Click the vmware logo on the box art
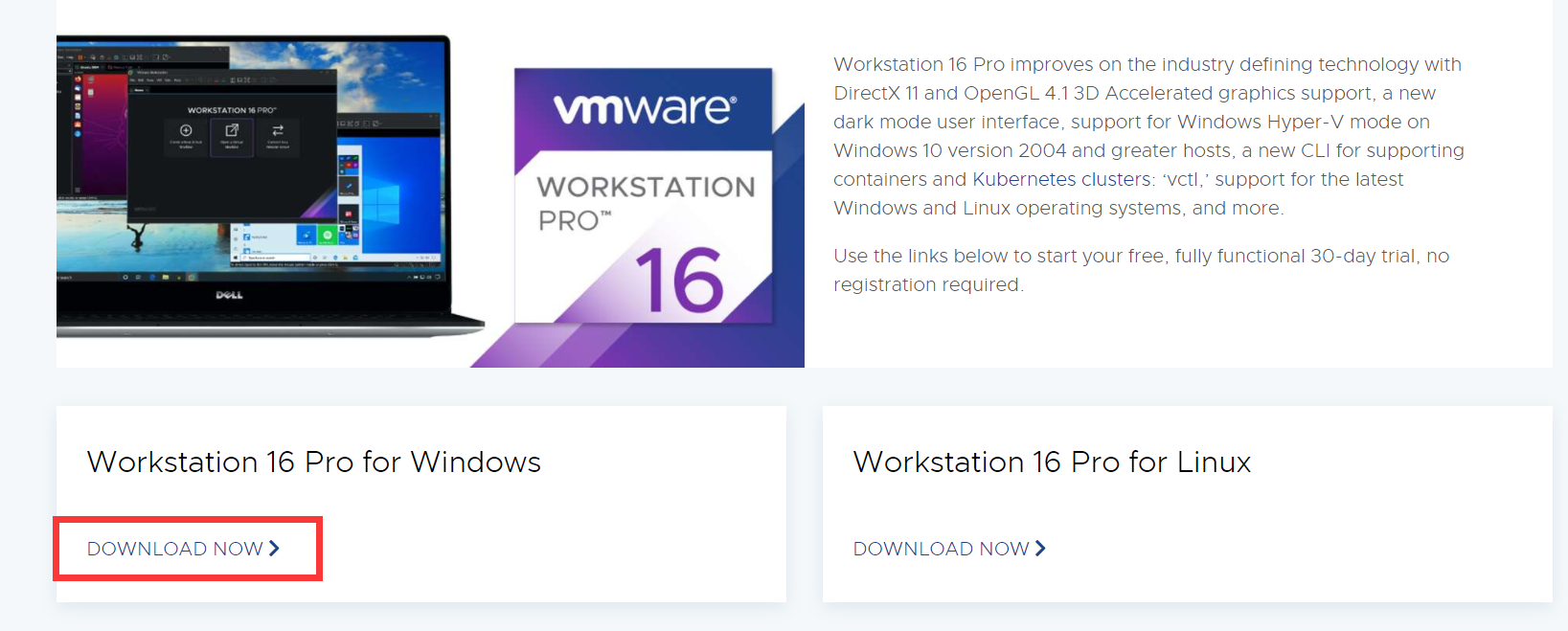Image resolution: width=1568 pixels, height=631 pixels. [646, 108]
